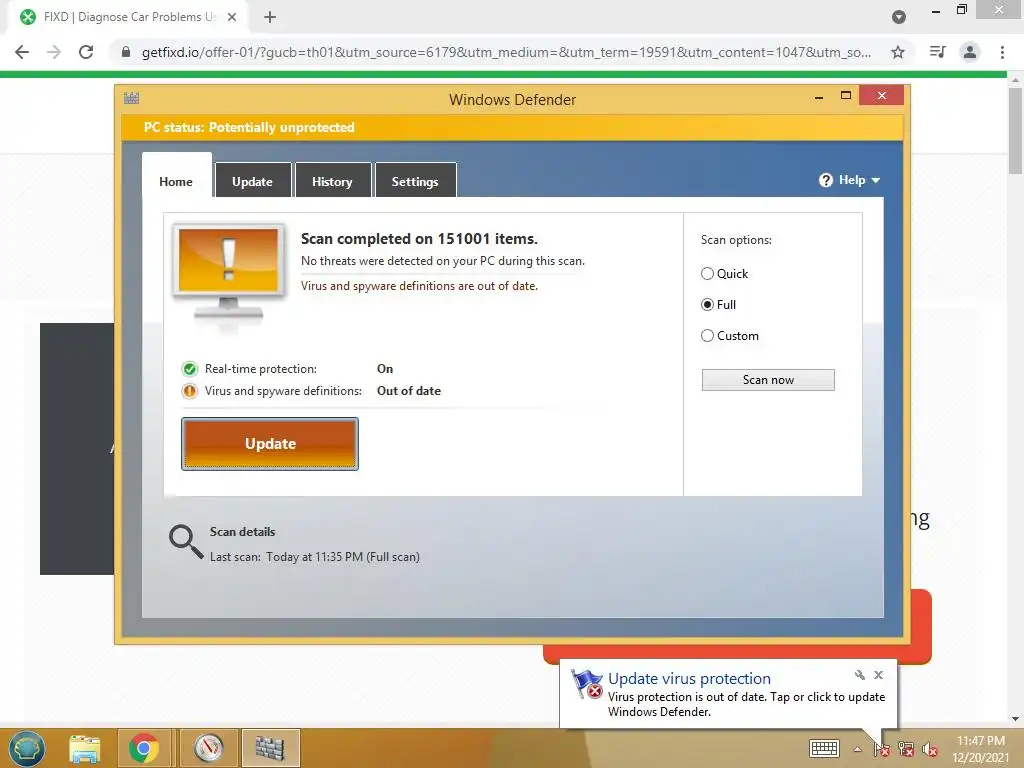The image size is (1024, 768).
Task: Click the Action Center flag tray icon
Action: 882,749
